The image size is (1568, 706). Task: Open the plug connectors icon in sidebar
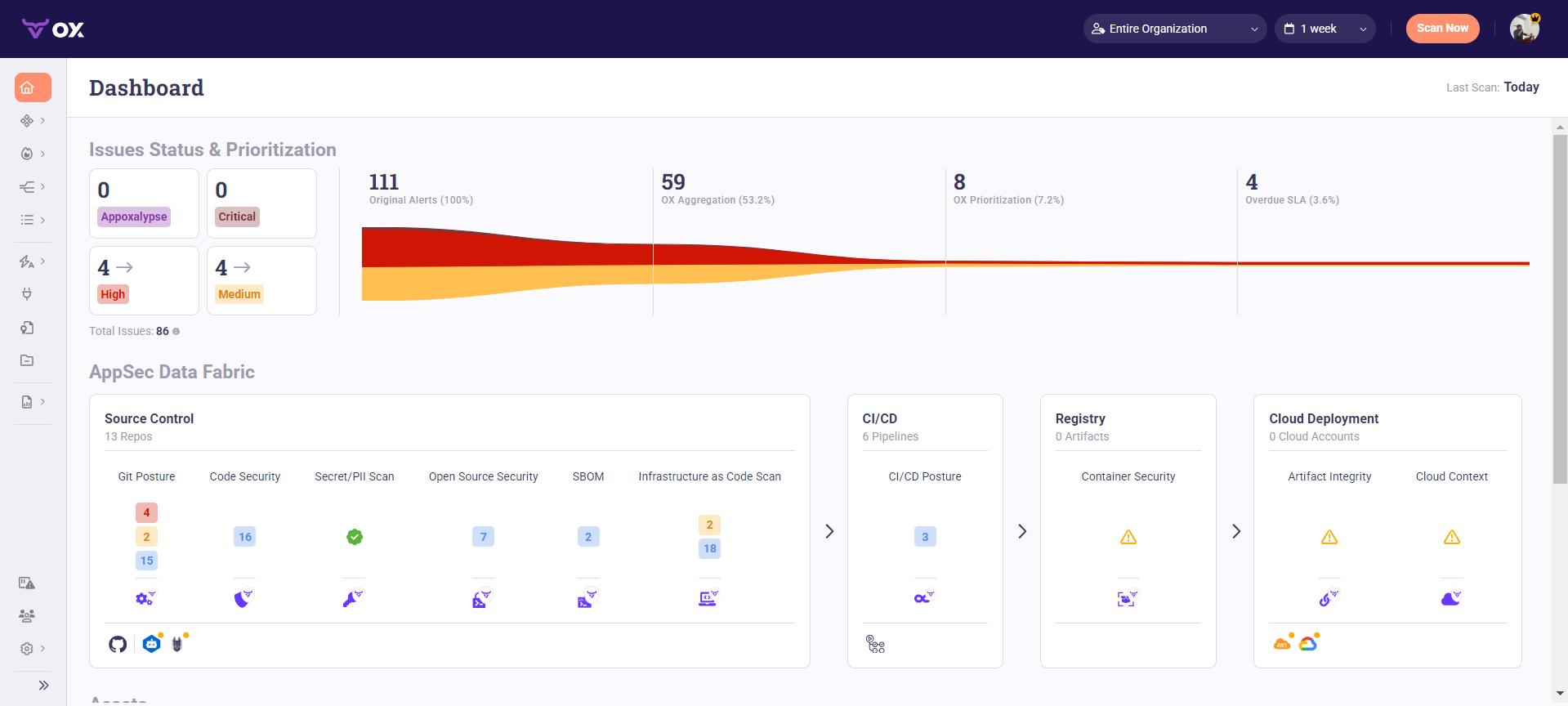point(27,294)
